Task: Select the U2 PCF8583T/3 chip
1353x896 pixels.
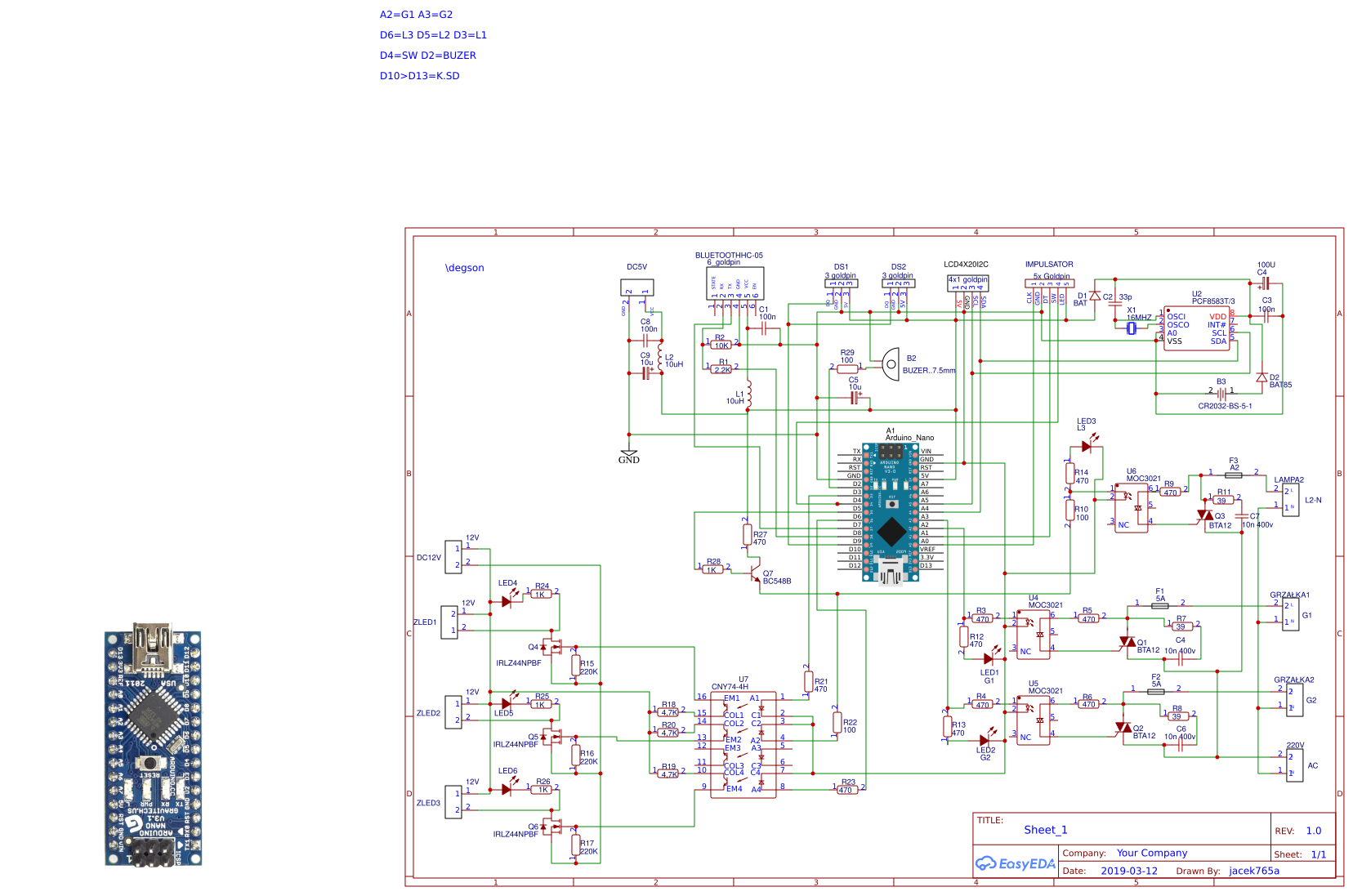Action: (1196, 328)
